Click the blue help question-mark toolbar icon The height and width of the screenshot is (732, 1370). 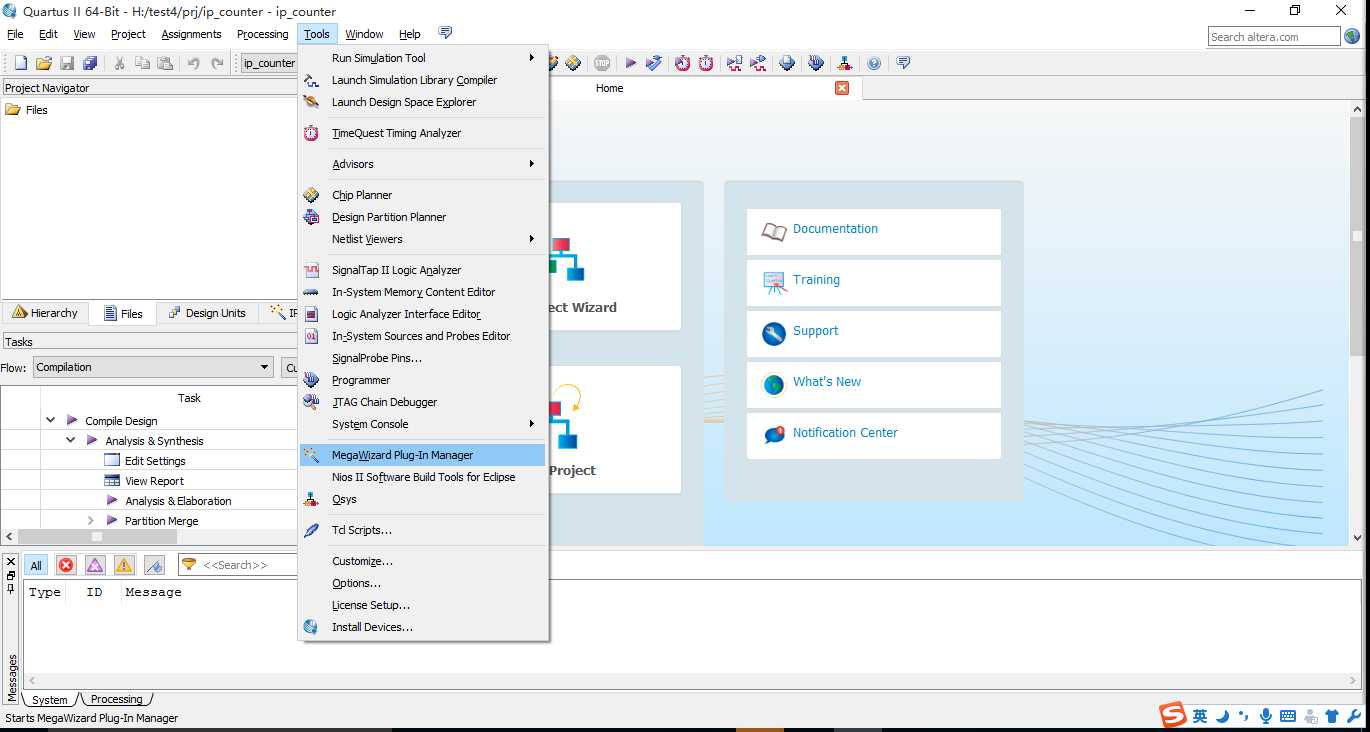(x=874, y=63)
